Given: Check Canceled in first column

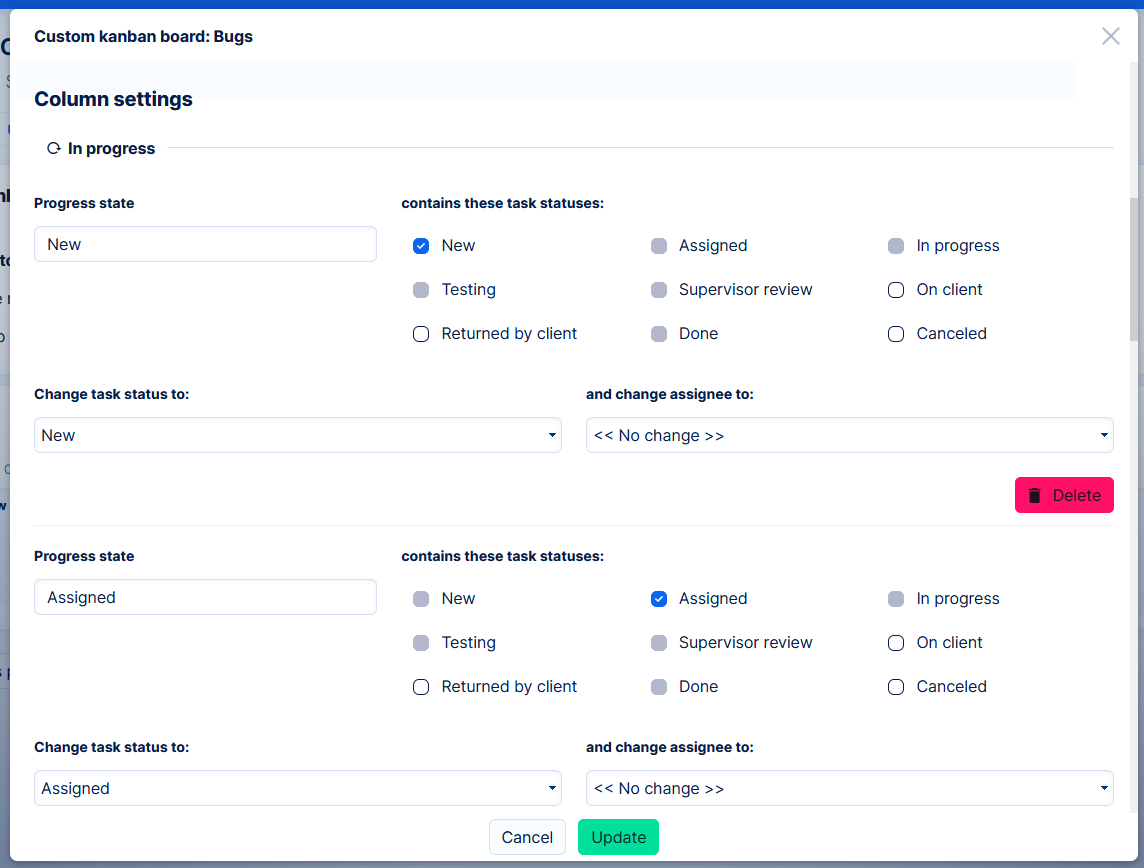Looking at the screenshot, I should (896, 334).
